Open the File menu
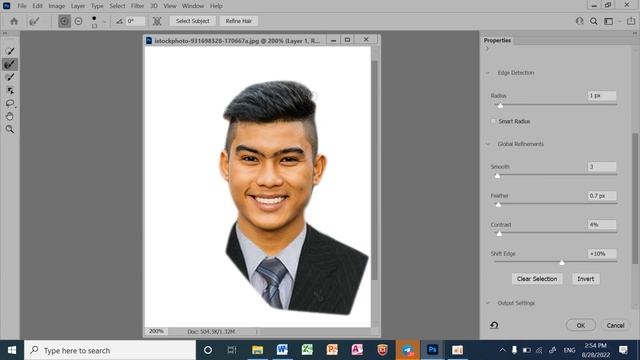640x360 pixels. tap(22, 6)
